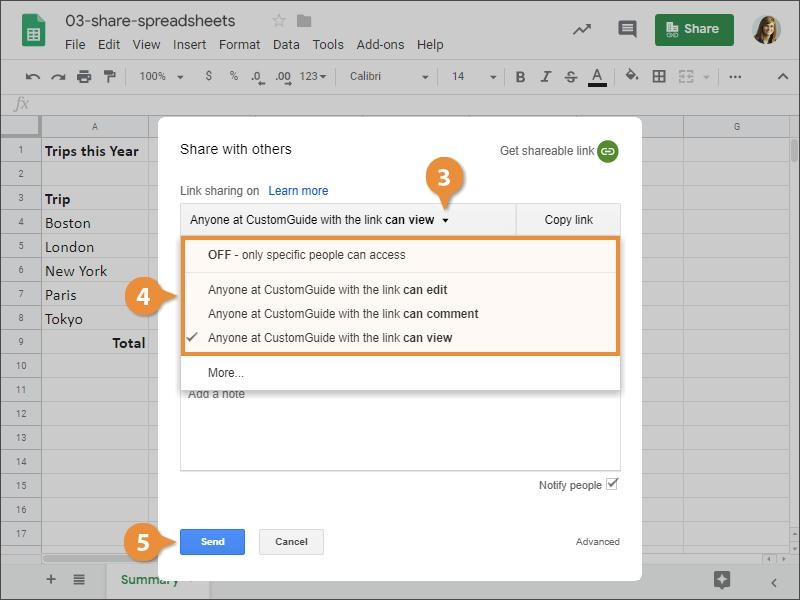Click the Explore icon
The height and width of the screenshot is (600, 800).
point(721,580)
